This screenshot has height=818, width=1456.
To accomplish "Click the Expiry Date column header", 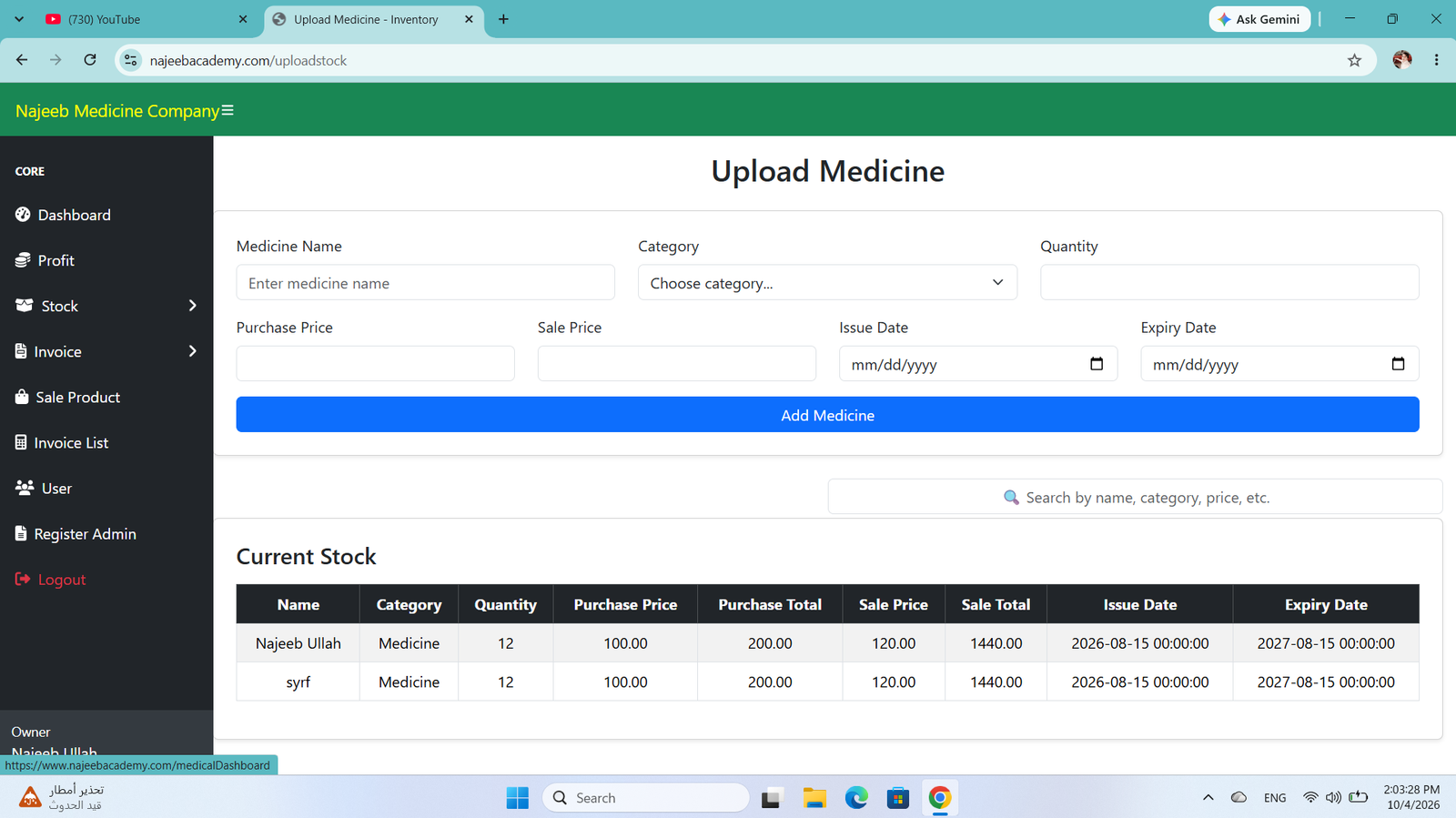I will coord(1326,604).
